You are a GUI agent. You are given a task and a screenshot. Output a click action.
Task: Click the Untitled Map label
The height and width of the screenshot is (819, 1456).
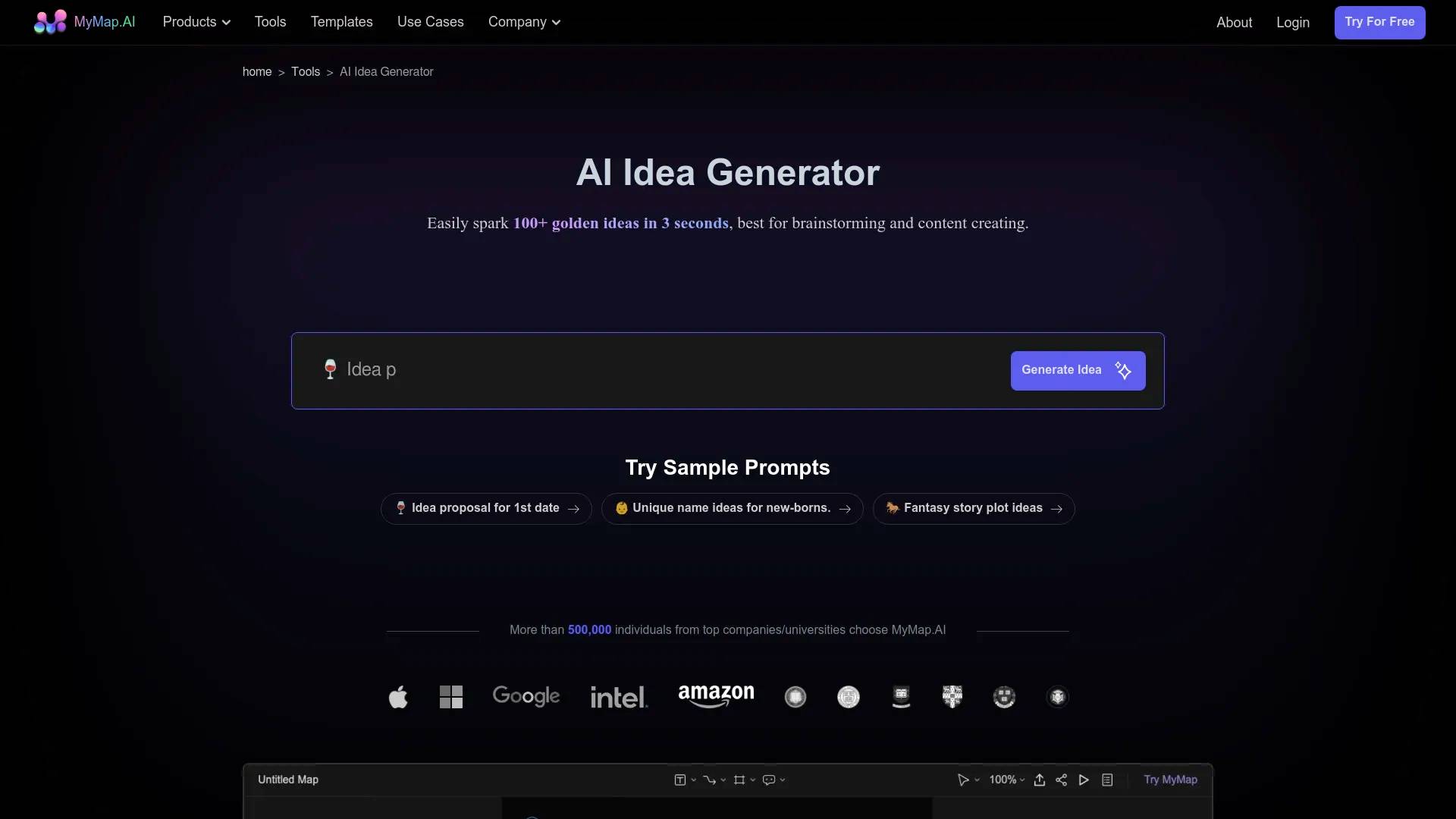[287, 779]
